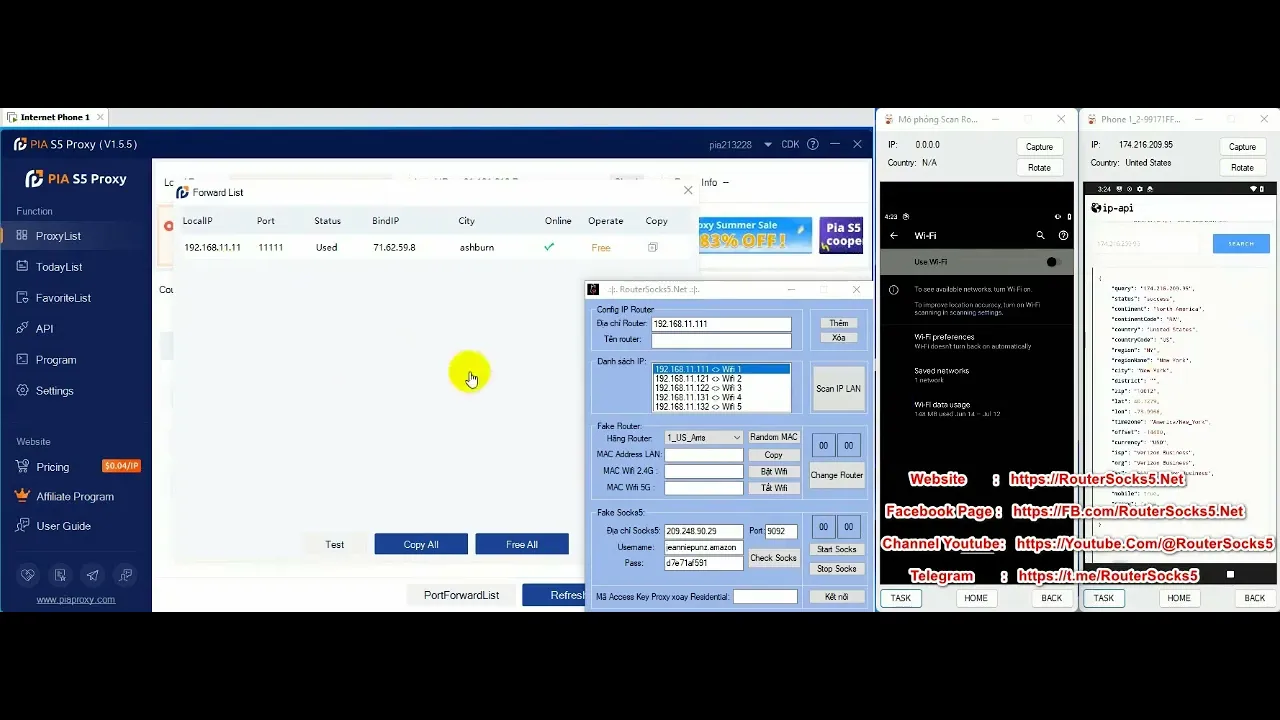Click the Start Socks button

point(837,549)
